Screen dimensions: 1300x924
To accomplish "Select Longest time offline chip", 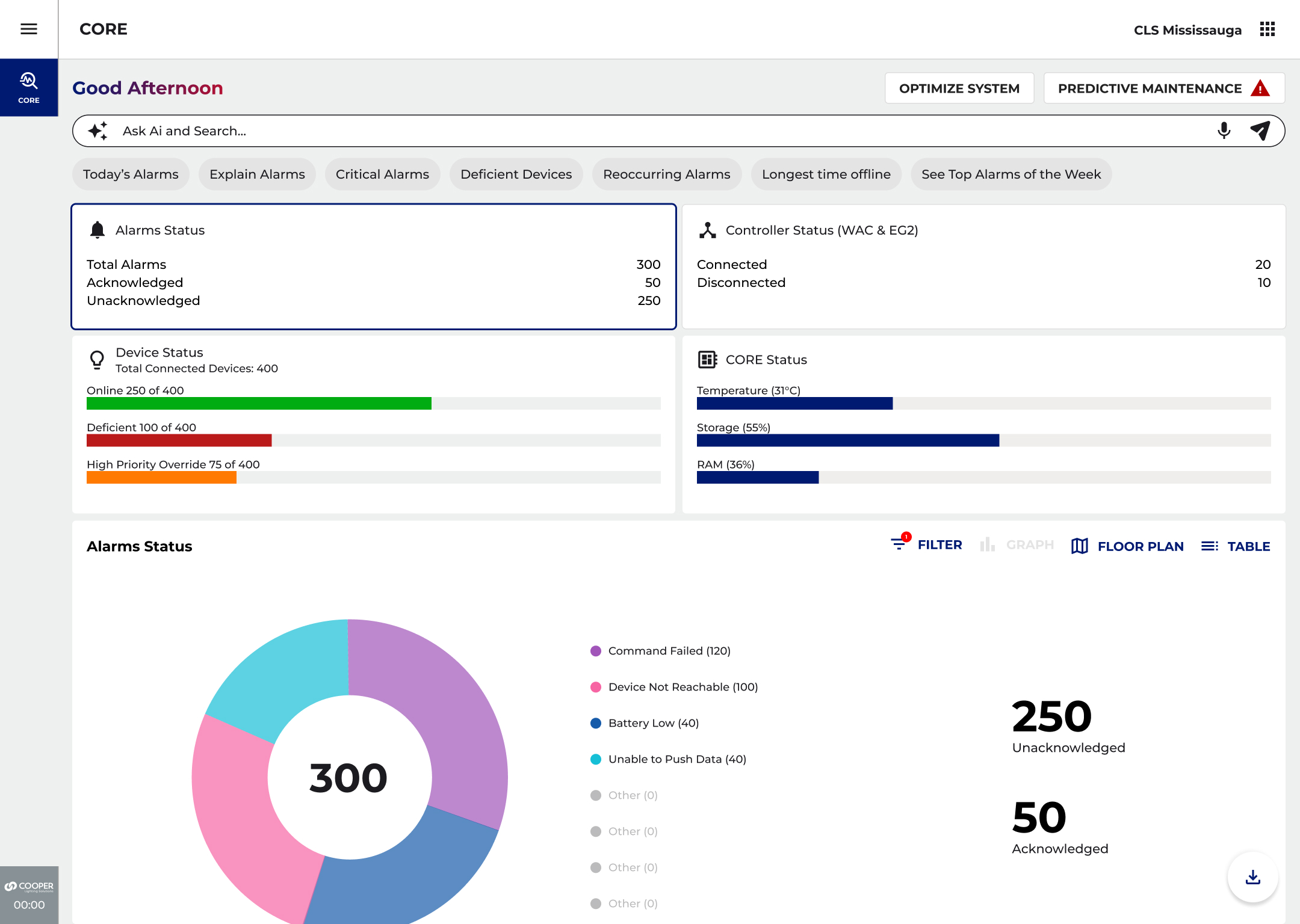I will pos(826,174).
